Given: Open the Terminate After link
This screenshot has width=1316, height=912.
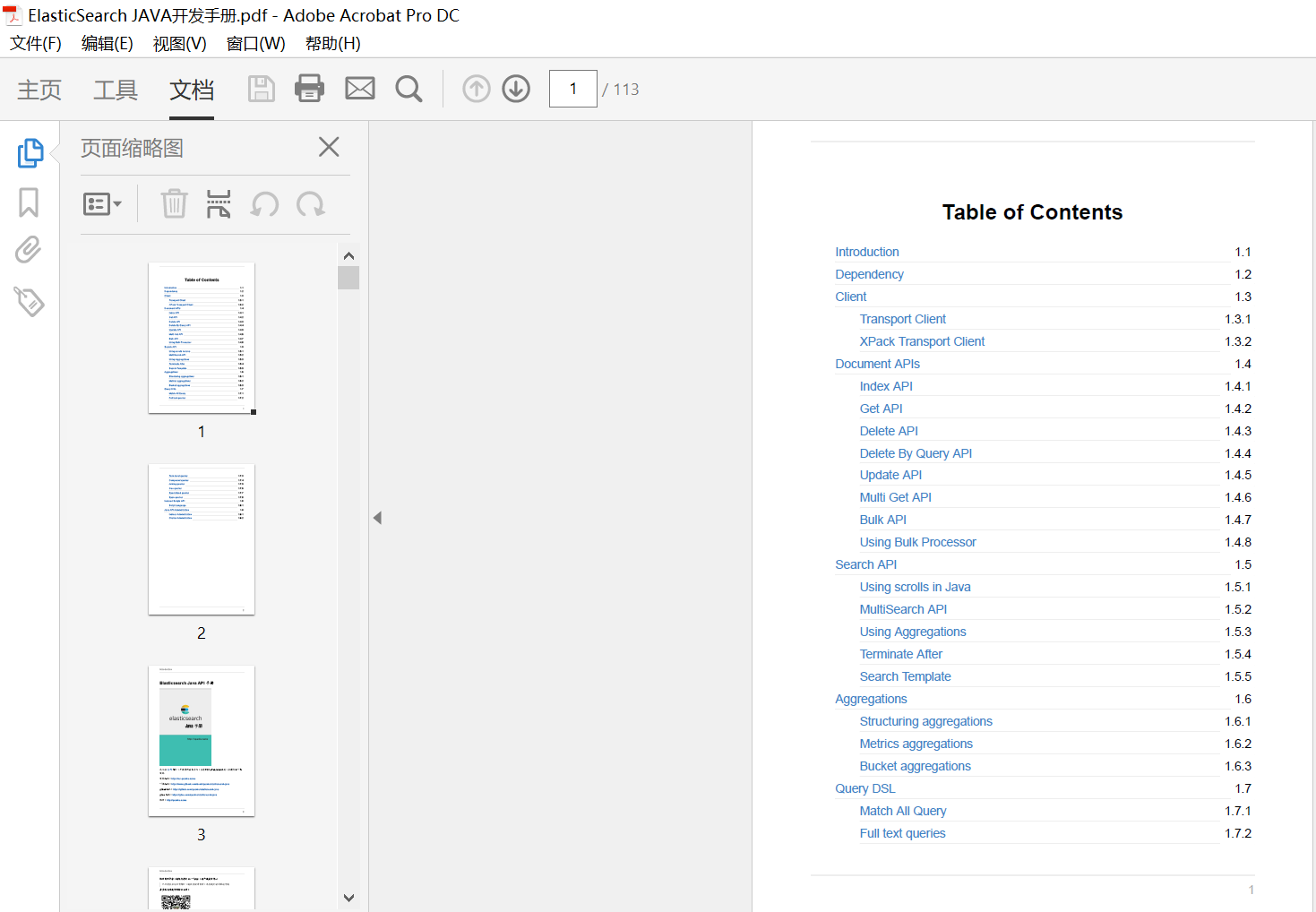Looking at the screenshot, I should [900, 654].
